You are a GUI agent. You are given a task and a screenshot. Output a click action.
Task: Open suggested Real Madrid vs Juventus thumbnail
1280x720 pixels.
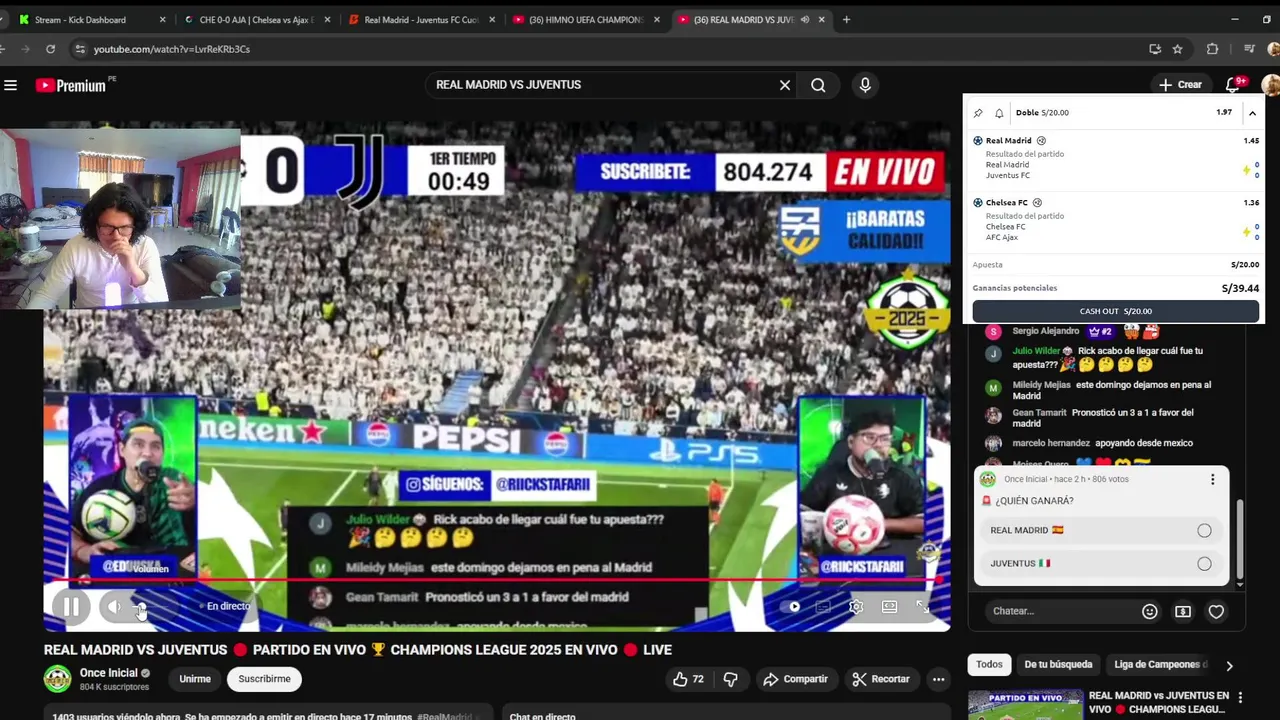point(1025,704)
